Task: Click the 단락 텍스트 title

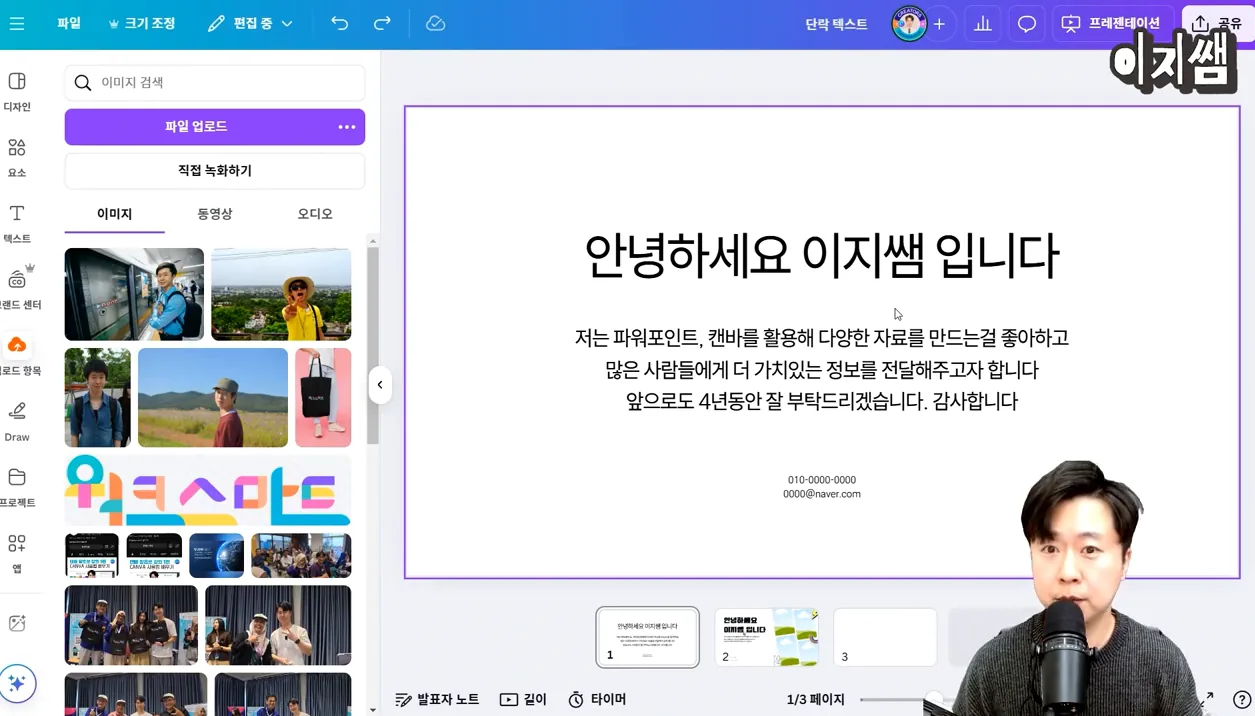Action: pyautogui.click(x=836, y=24)
